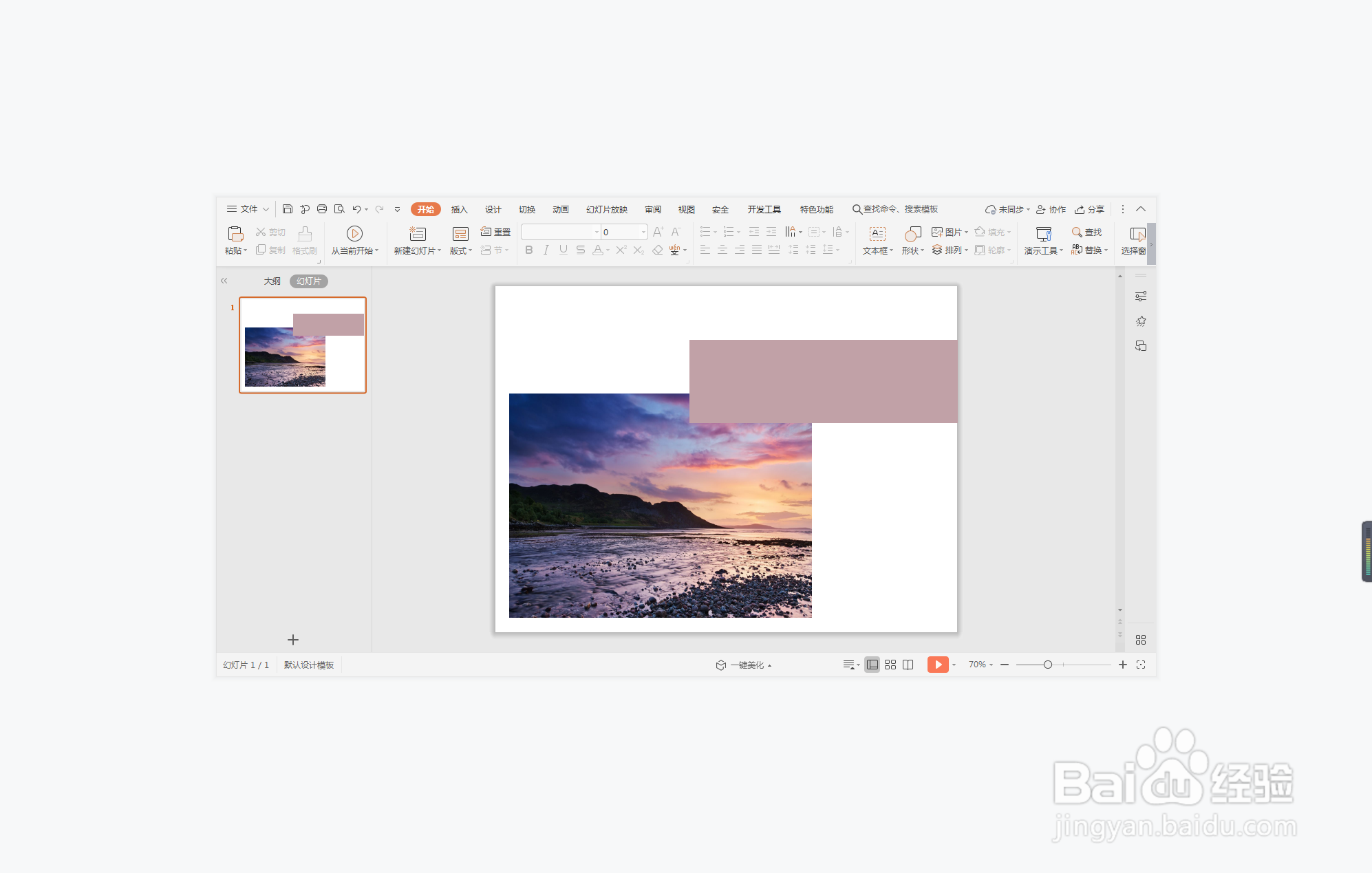Expand the layout (版式) dropdown

(470, 251)
